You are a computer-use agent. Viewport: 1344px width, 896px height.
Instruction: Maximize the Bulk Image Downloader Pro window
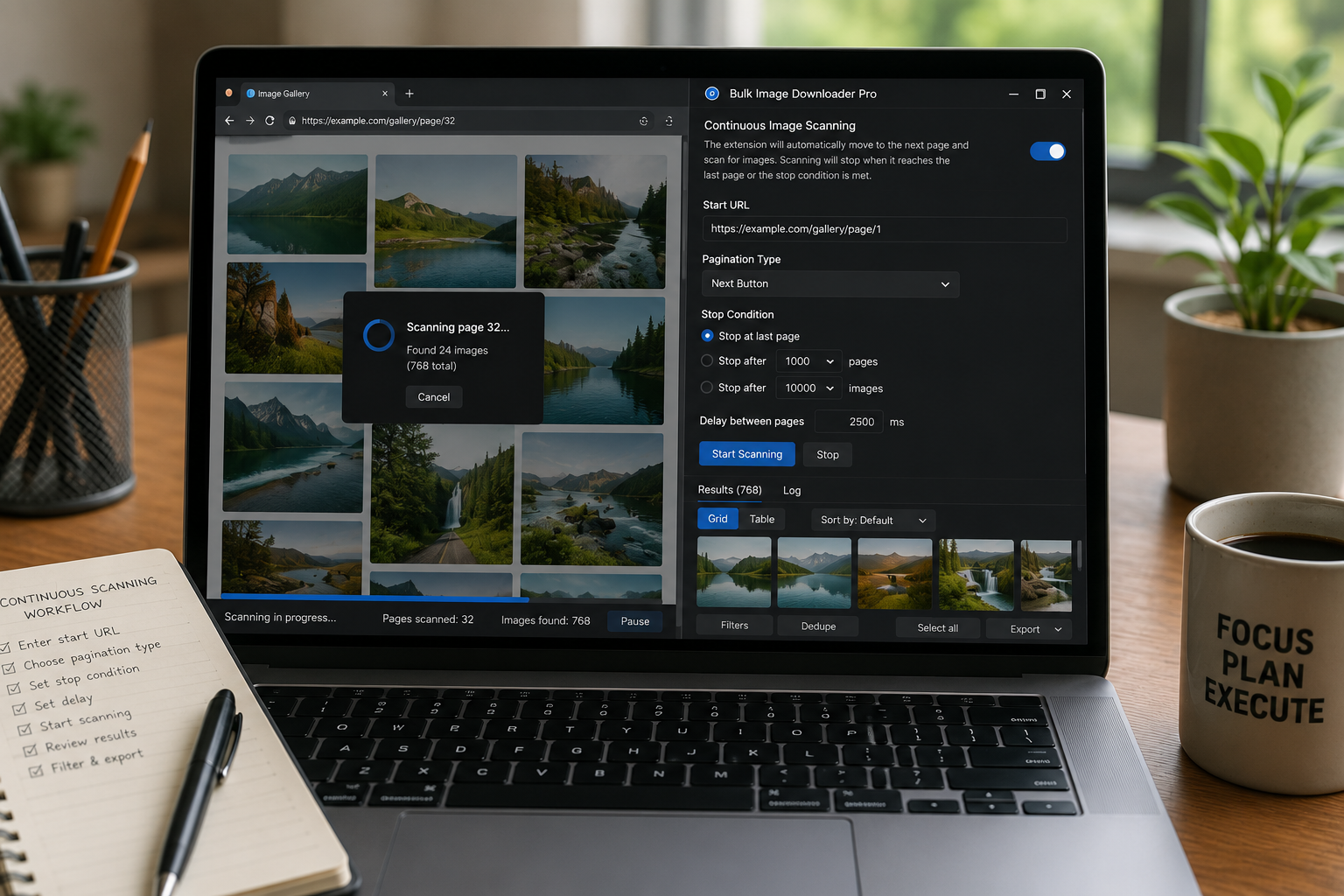point(1040,94)
